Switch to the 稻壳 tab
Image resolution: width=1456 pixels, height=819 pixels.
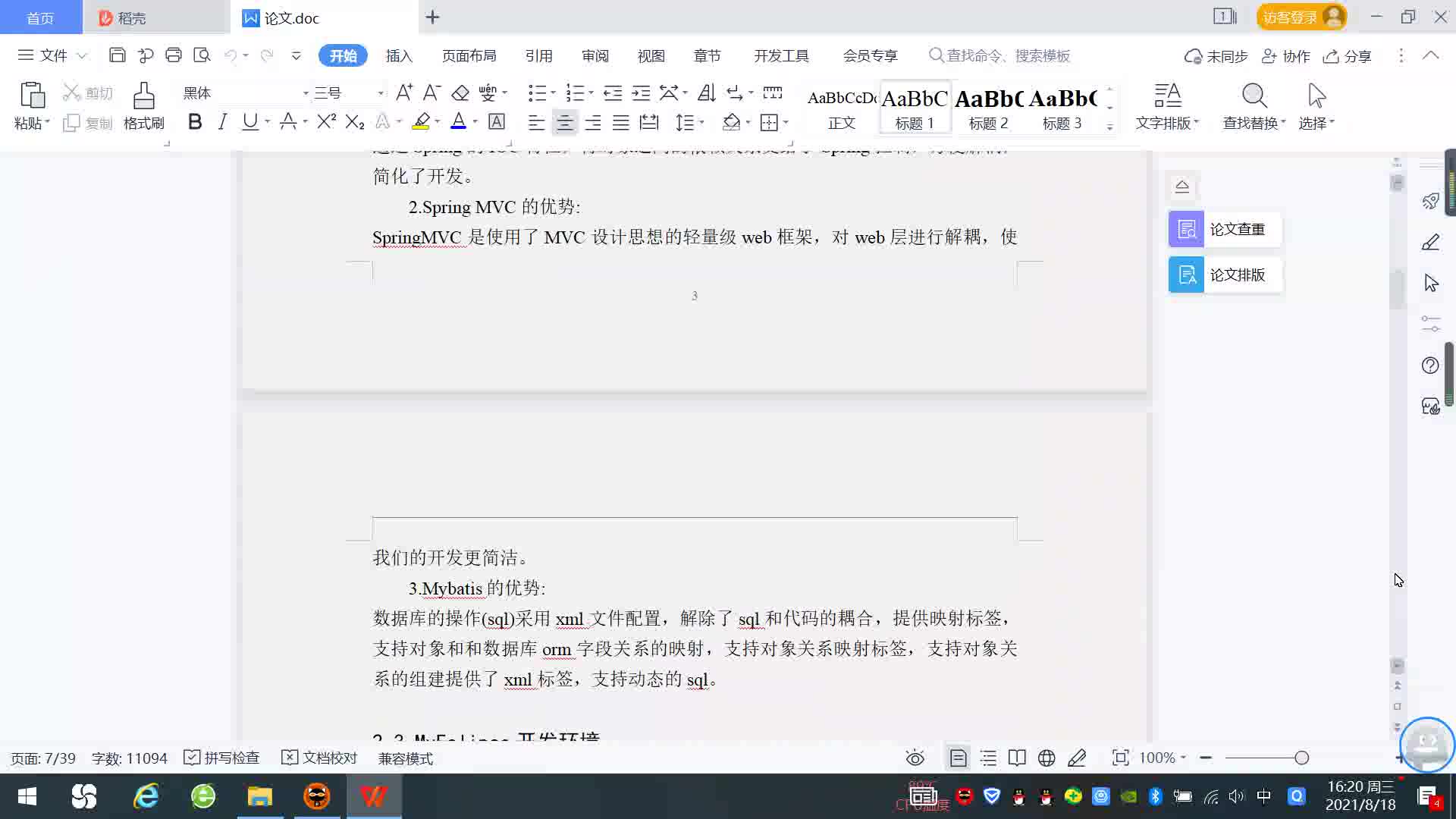point(156,17)
